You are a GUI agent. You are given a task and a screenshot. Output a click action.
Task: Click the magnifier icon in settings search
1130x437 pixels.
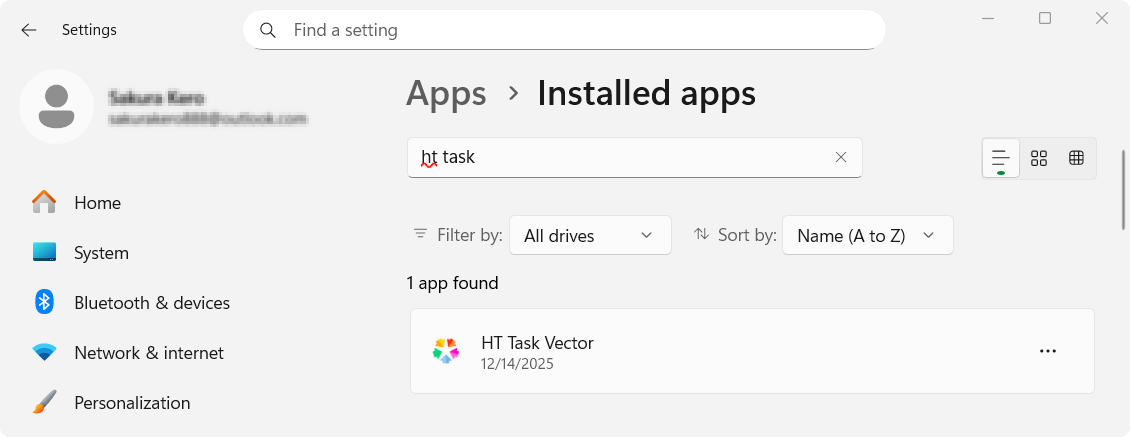coord(268,30)
